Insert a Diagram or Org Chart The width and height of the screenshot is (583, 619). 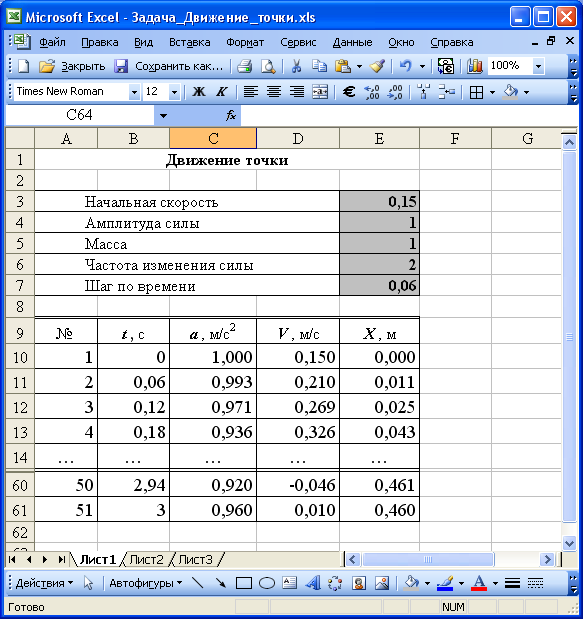click(x=336, y=583)
